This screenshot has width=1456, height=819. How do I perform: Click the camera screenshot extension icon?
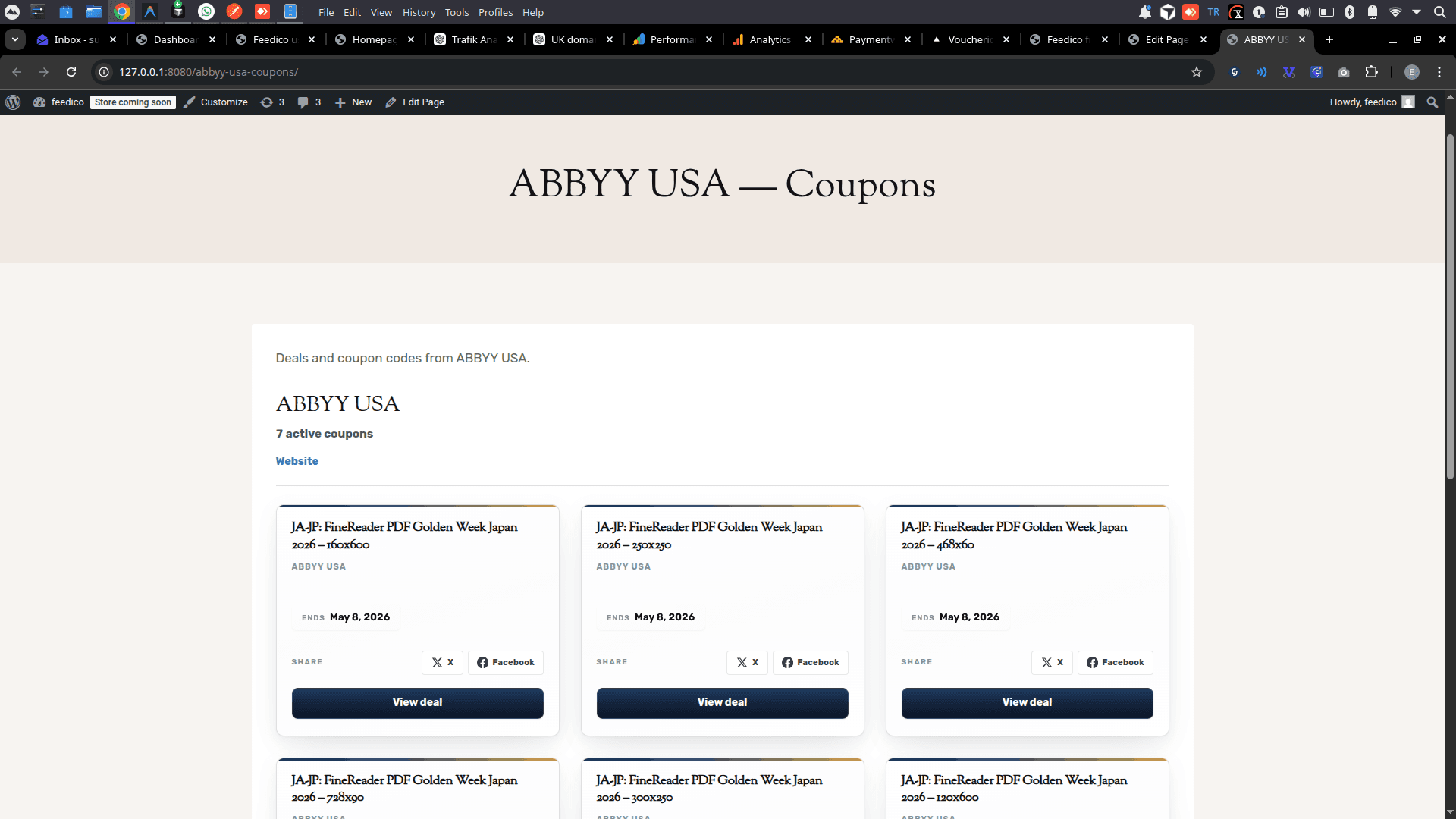point(1344,72)
